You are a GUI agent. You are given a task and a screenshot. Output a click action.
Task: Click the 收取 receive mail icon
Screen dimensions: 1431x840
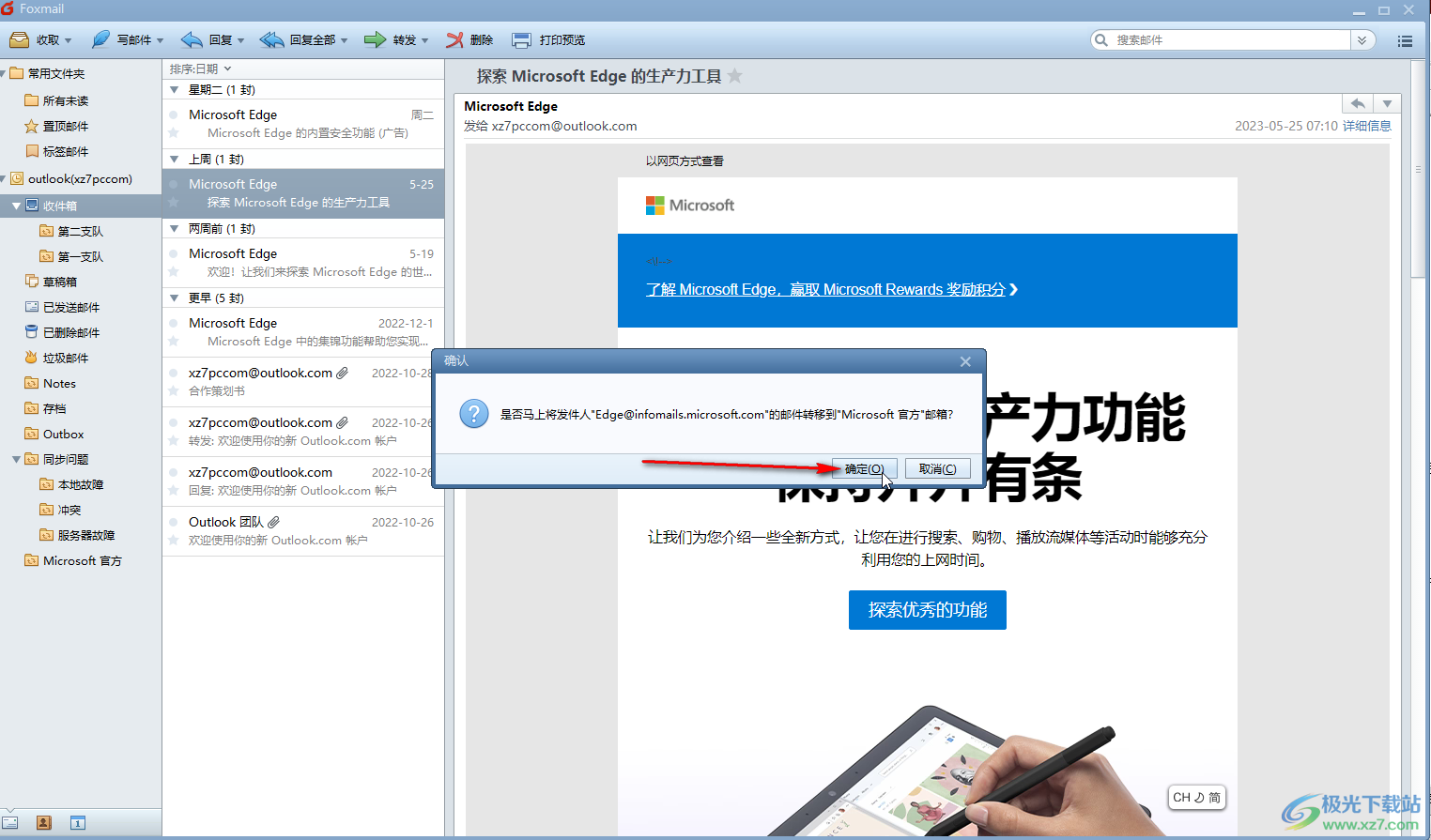[x=19, y=39]
